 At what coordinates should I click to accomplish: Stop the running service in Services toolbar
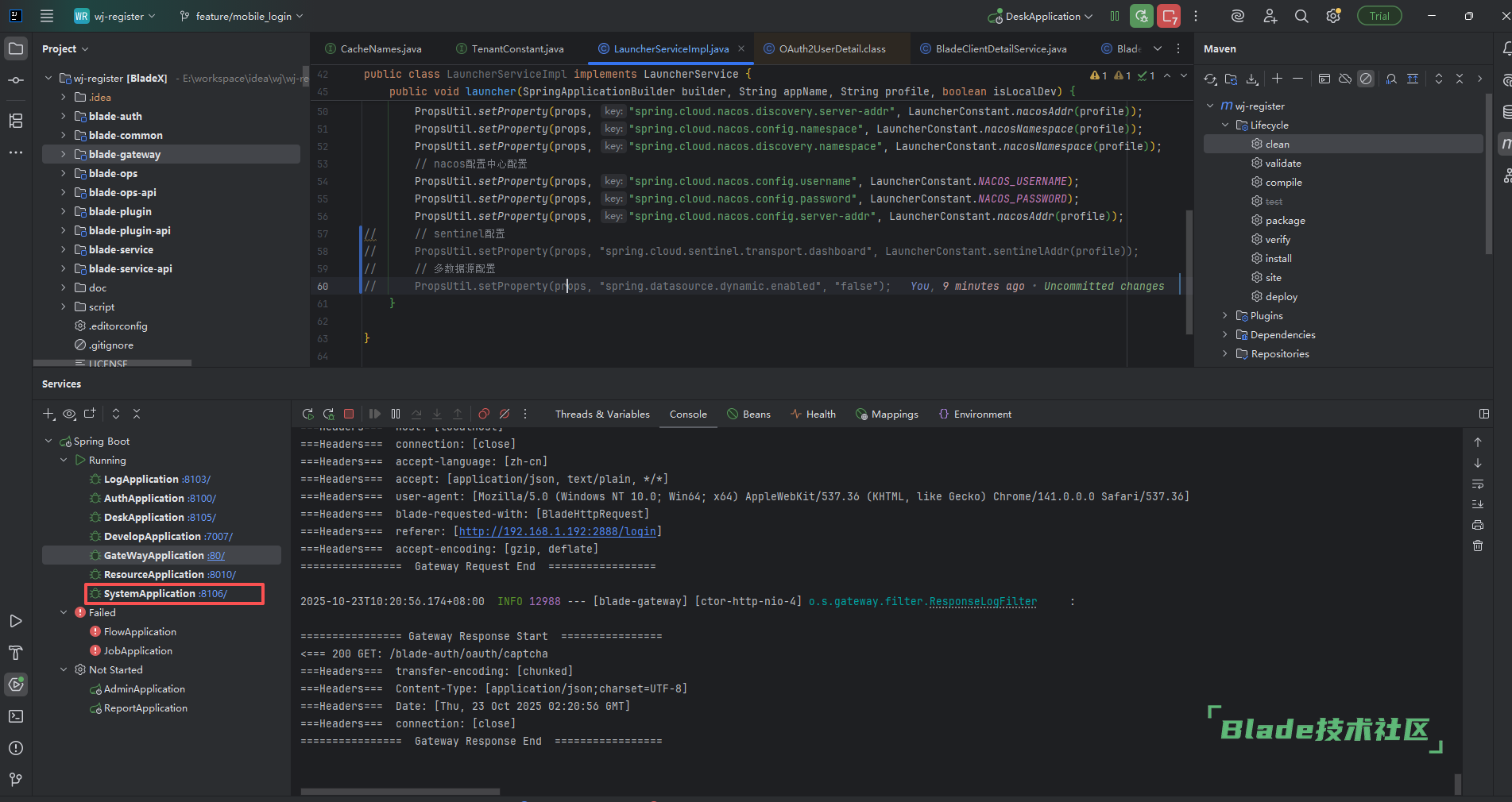tap(349, 414)
